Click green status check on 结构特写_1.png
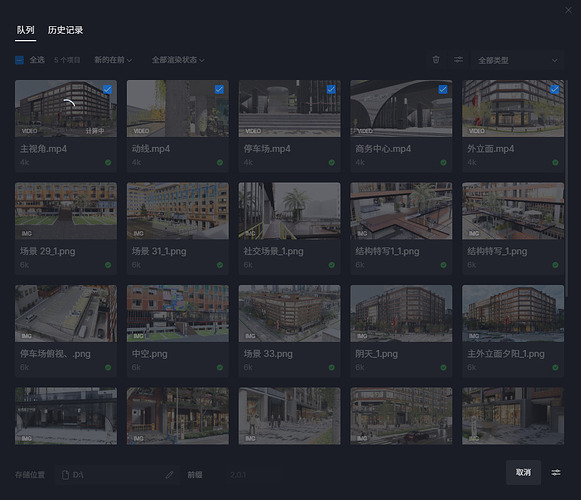 click(x=555, y=265)
